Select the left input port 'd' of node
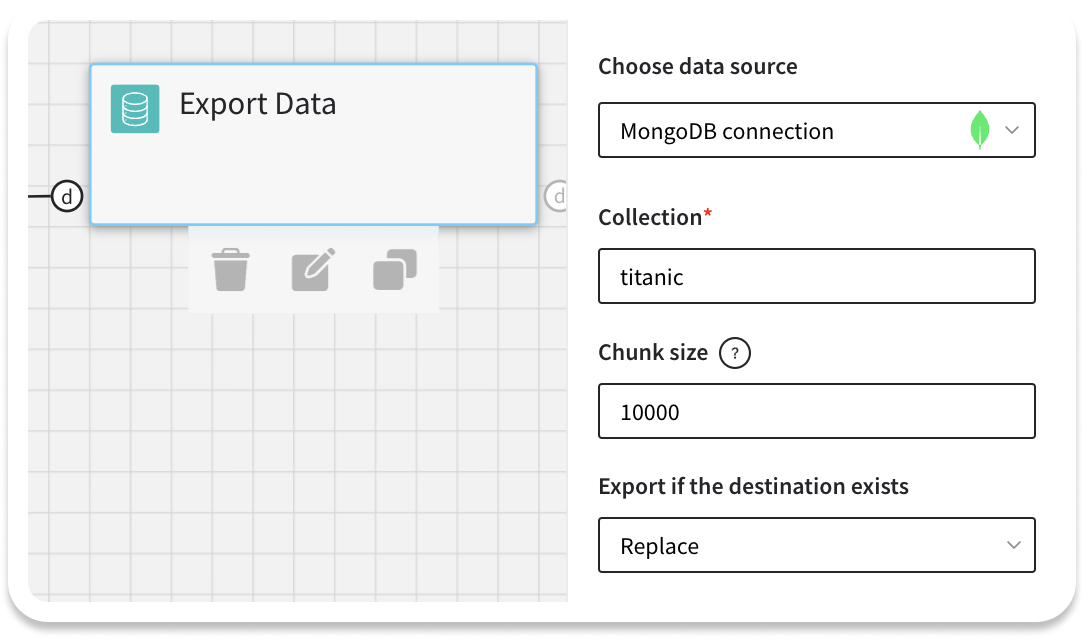 67,196
